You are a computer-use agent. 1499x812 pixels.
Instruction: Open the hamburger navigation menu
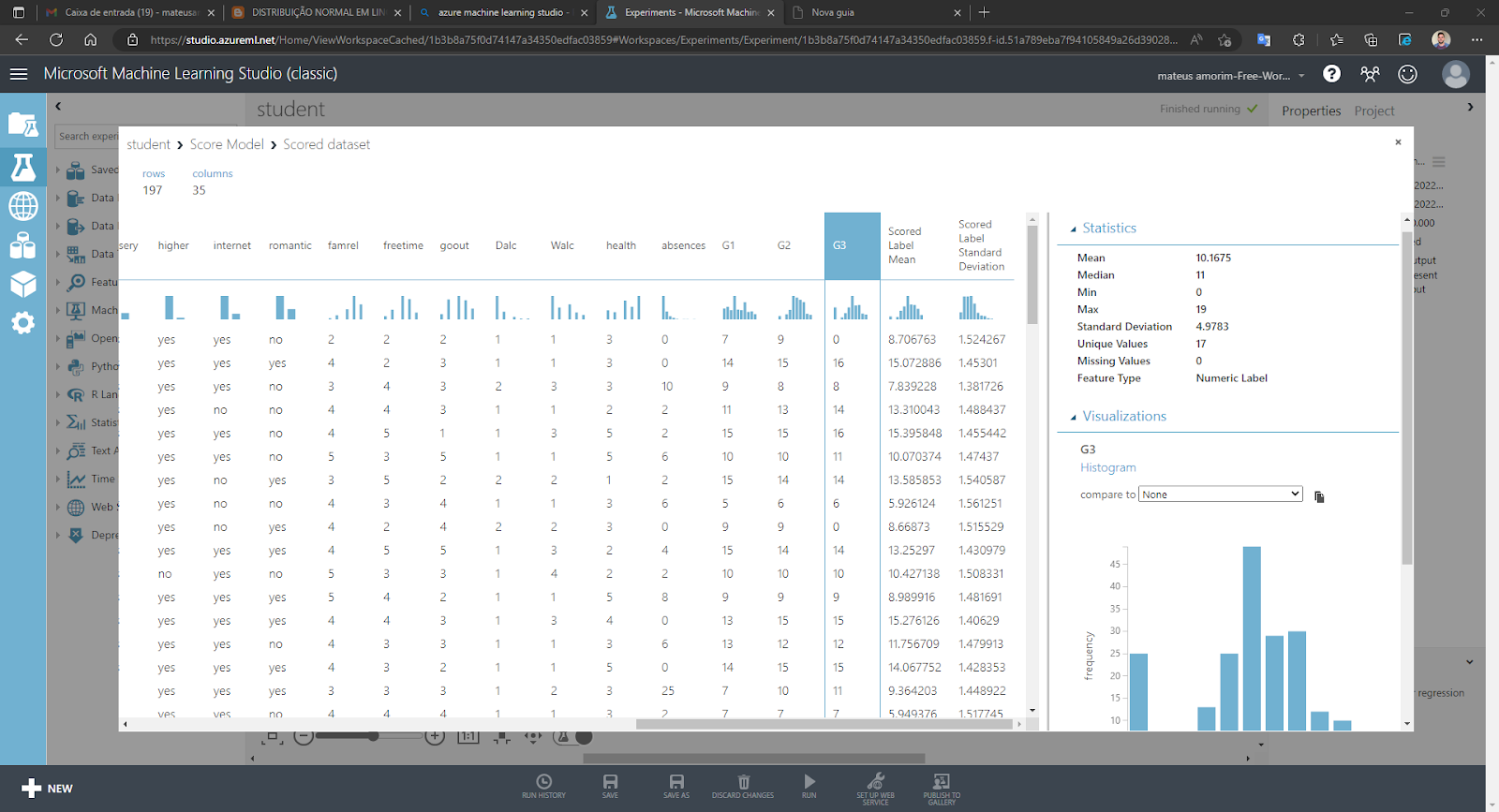click(x=19, y=74)
